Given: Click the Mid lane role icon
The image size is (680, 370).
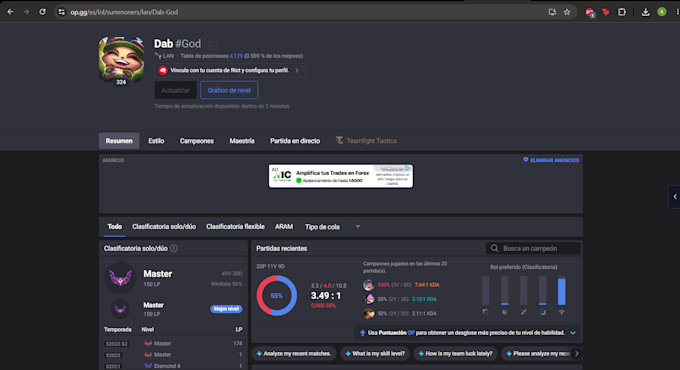Looking at the screenshot, I should [523, 312].
